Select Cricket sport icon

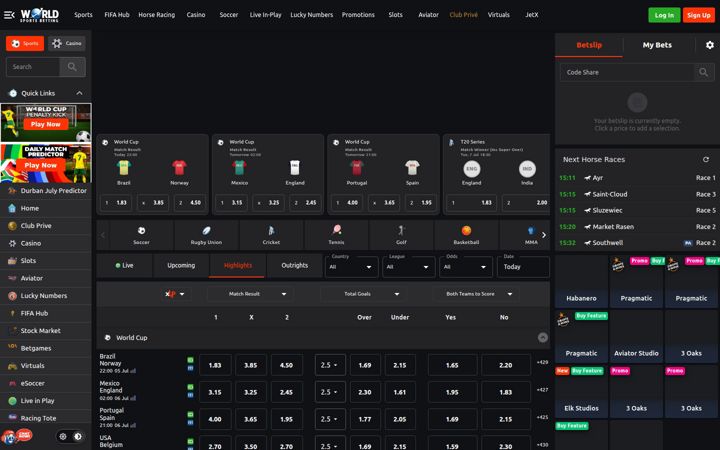point(271,235)
